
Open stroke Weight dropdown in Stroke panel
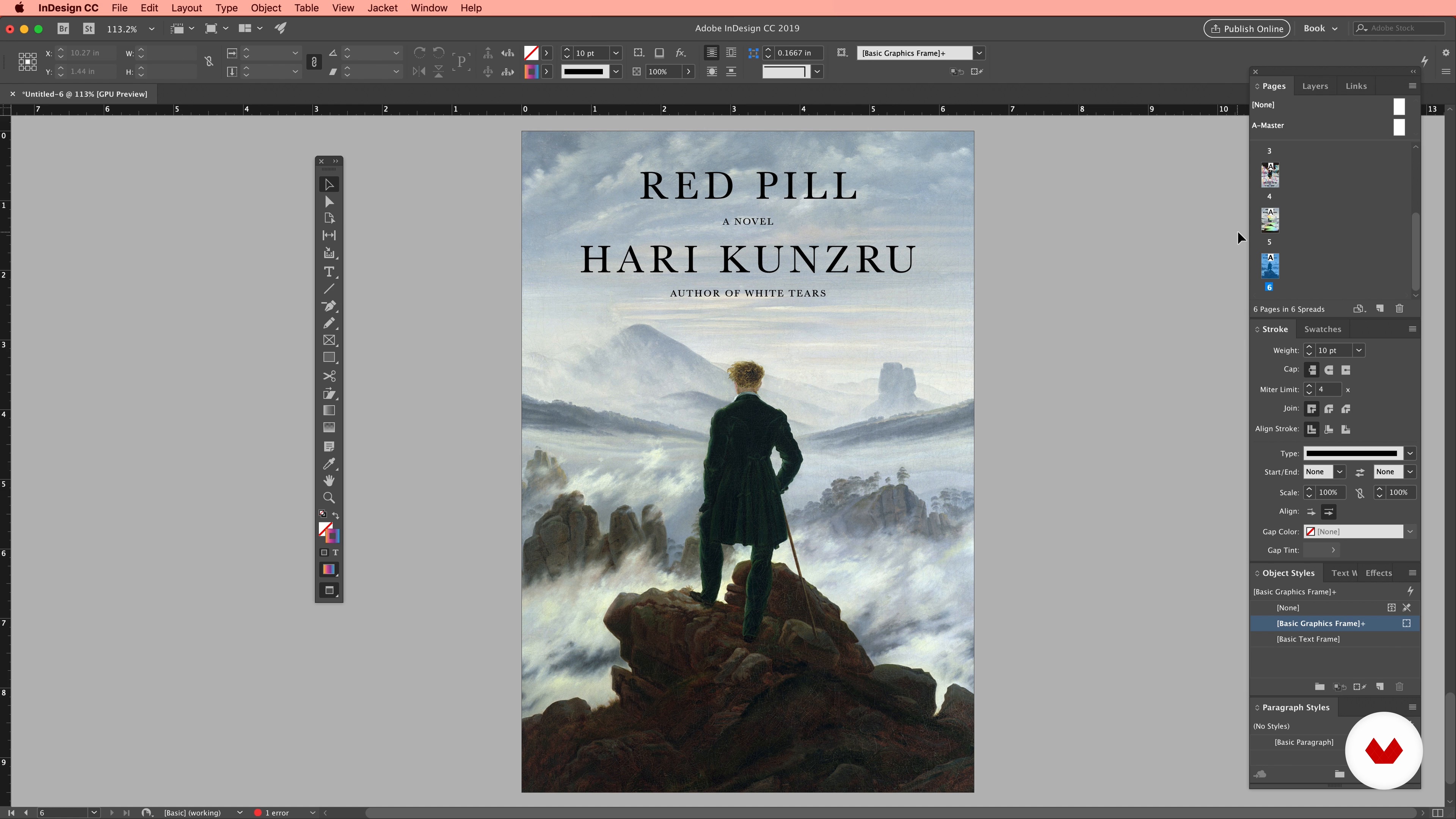(1359, 350)
